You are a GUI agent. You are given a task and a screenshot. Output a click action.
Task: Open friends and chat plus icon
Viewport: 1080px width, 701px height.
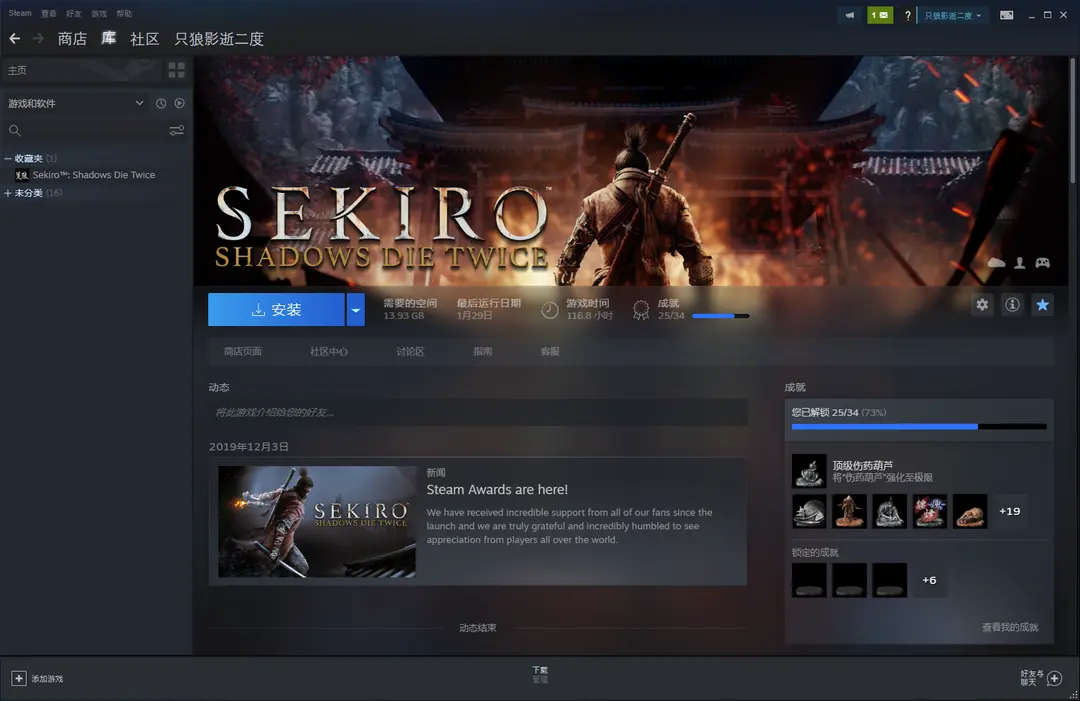(1055, 678)
